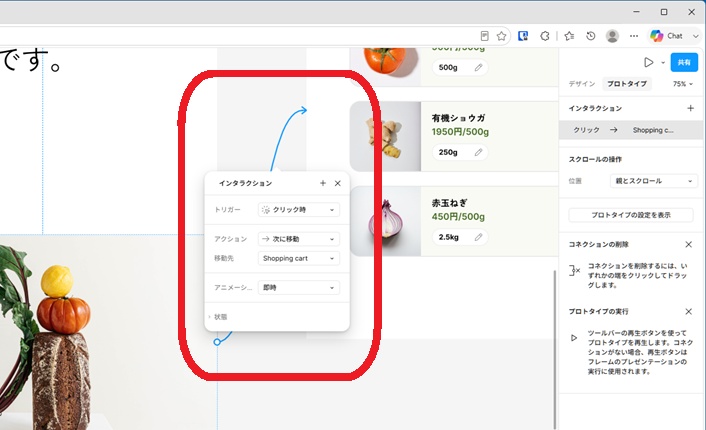This screenshot has height=430, width=706.
Task: Select the 450円/500g price text
Action: pyautogui.click(x=458, y=217)
